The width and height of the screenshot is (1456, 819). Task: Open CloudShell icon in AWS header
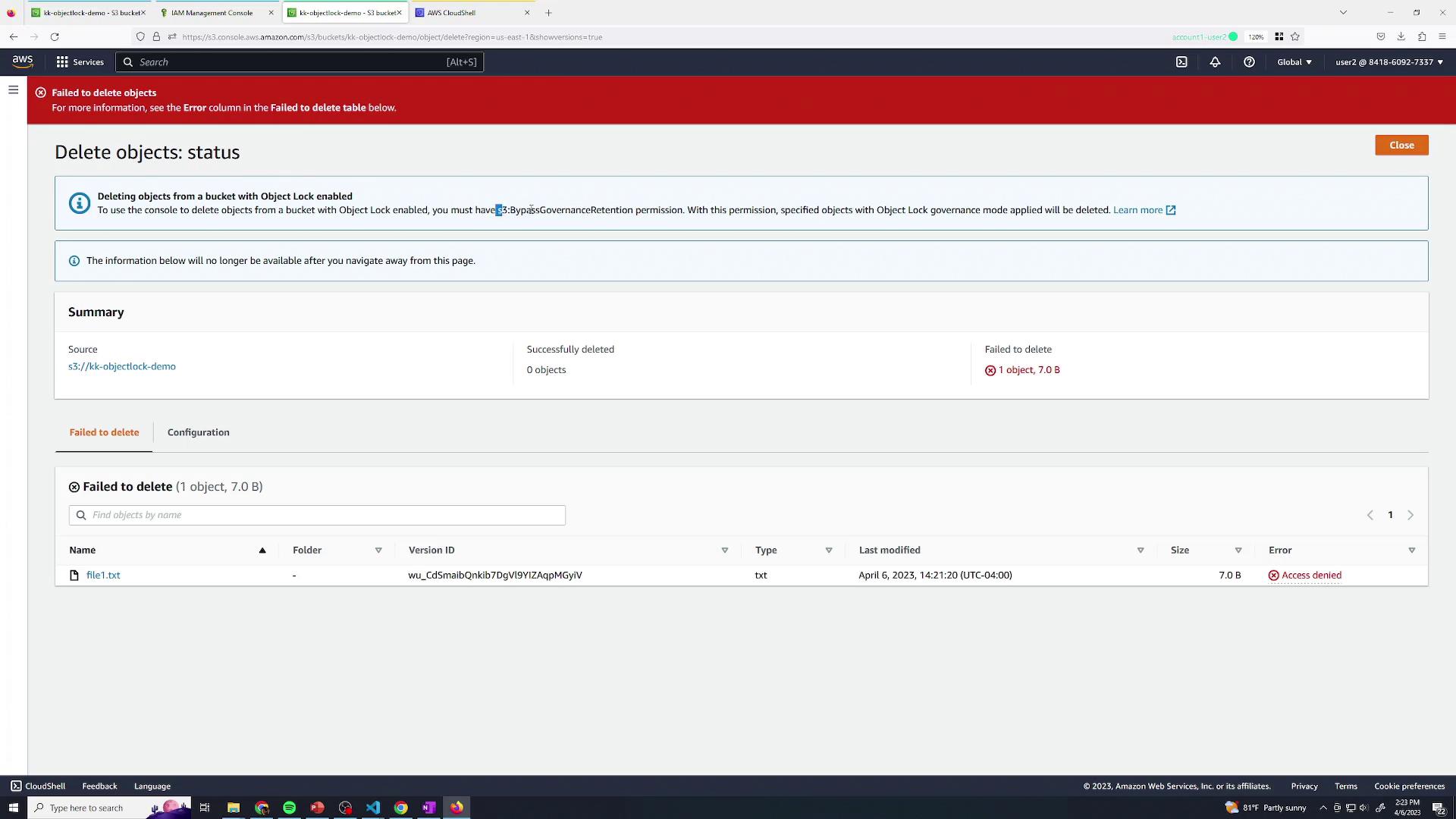[x=1181, y=62]
